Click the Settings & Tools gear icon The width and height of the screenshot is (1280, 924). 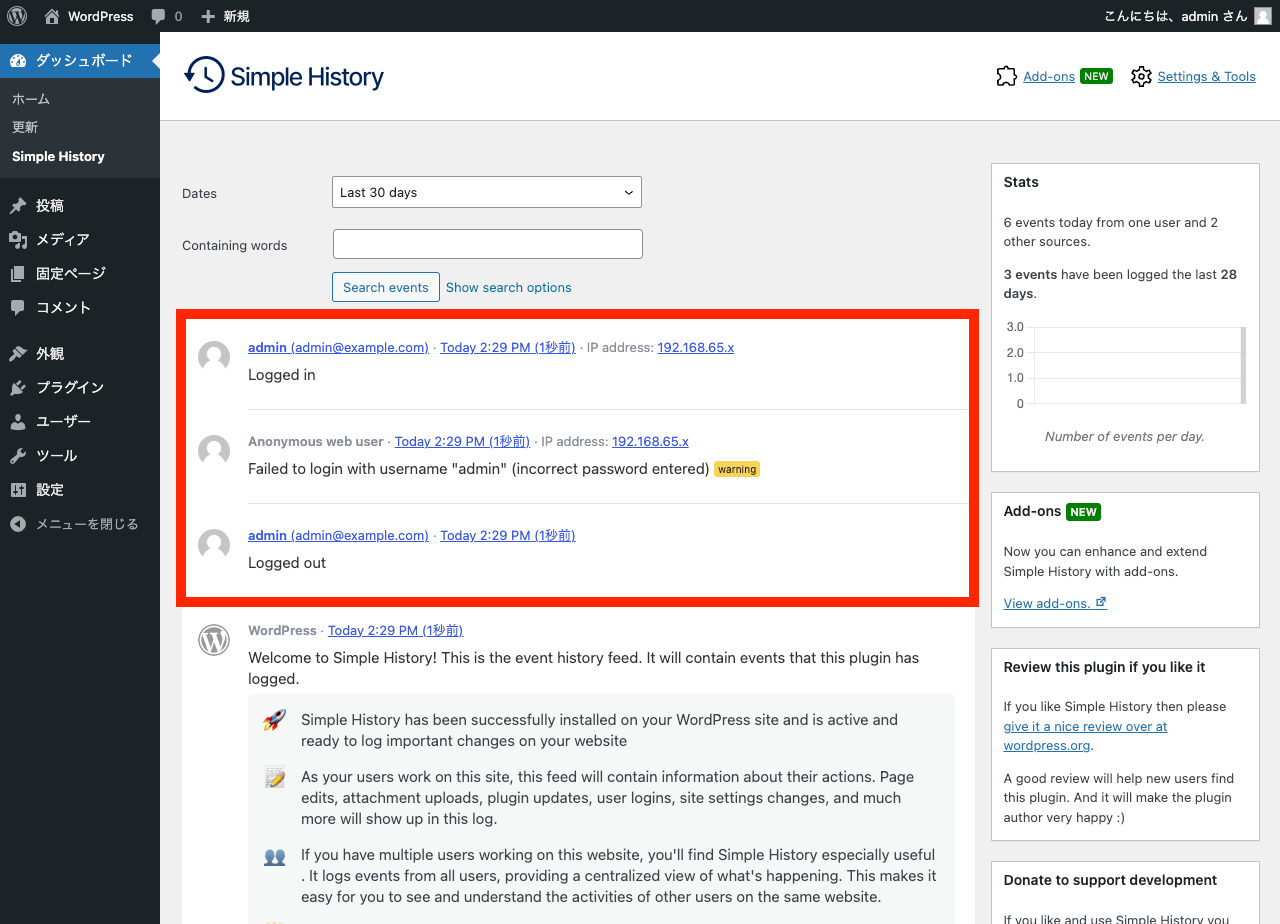1141,76
